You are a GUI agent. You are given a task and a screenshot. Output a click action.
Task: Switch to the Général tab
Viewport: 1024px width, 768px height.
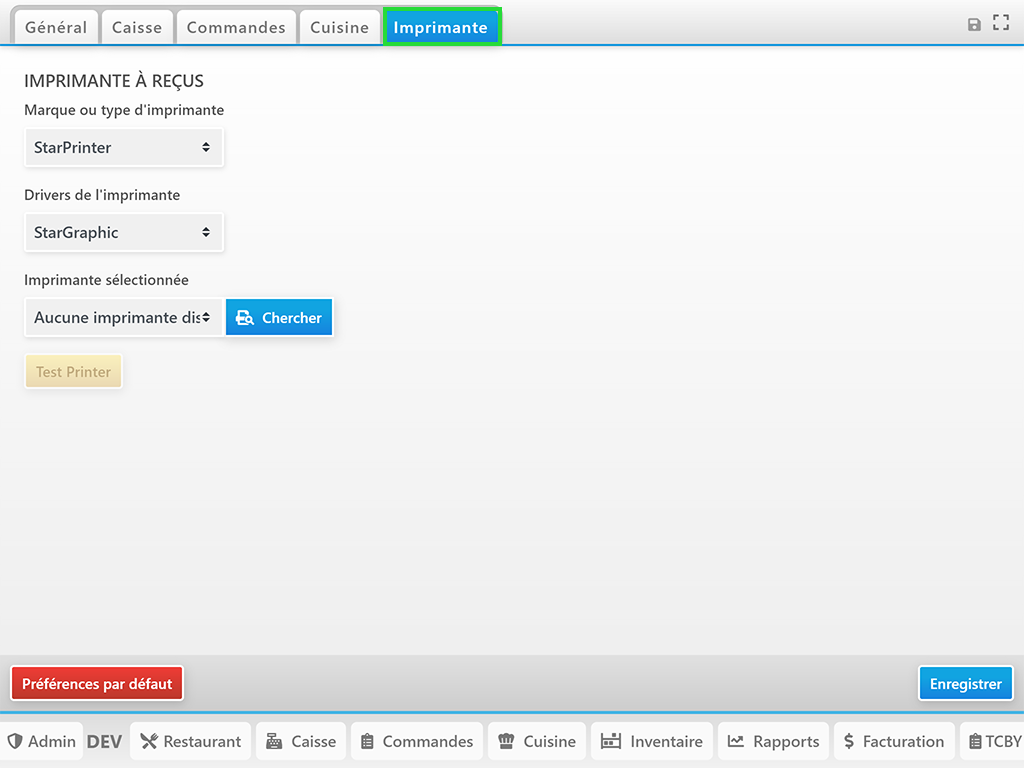pos(56,28)
